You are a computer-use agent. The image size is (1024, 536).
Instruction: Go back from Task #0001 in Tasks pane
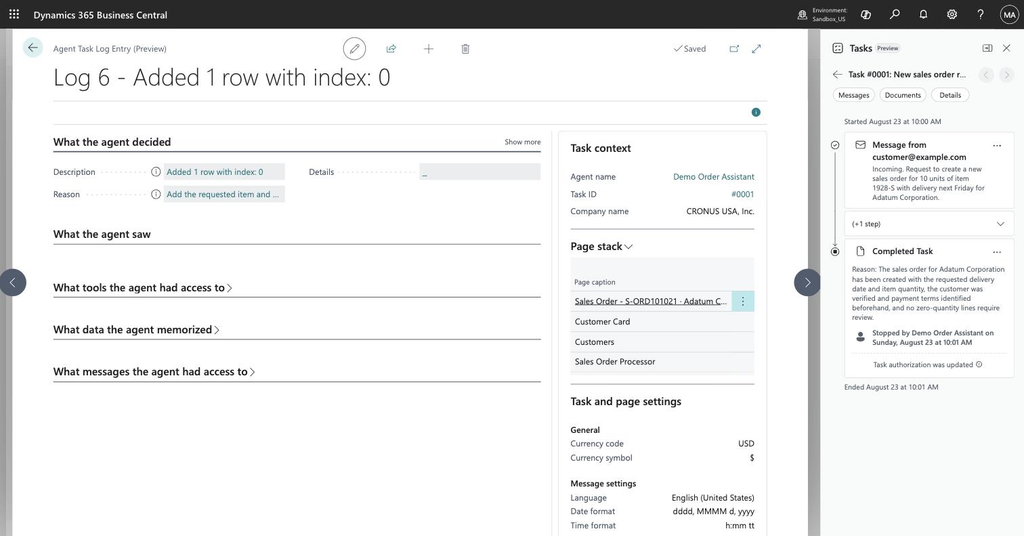point(837,74)
